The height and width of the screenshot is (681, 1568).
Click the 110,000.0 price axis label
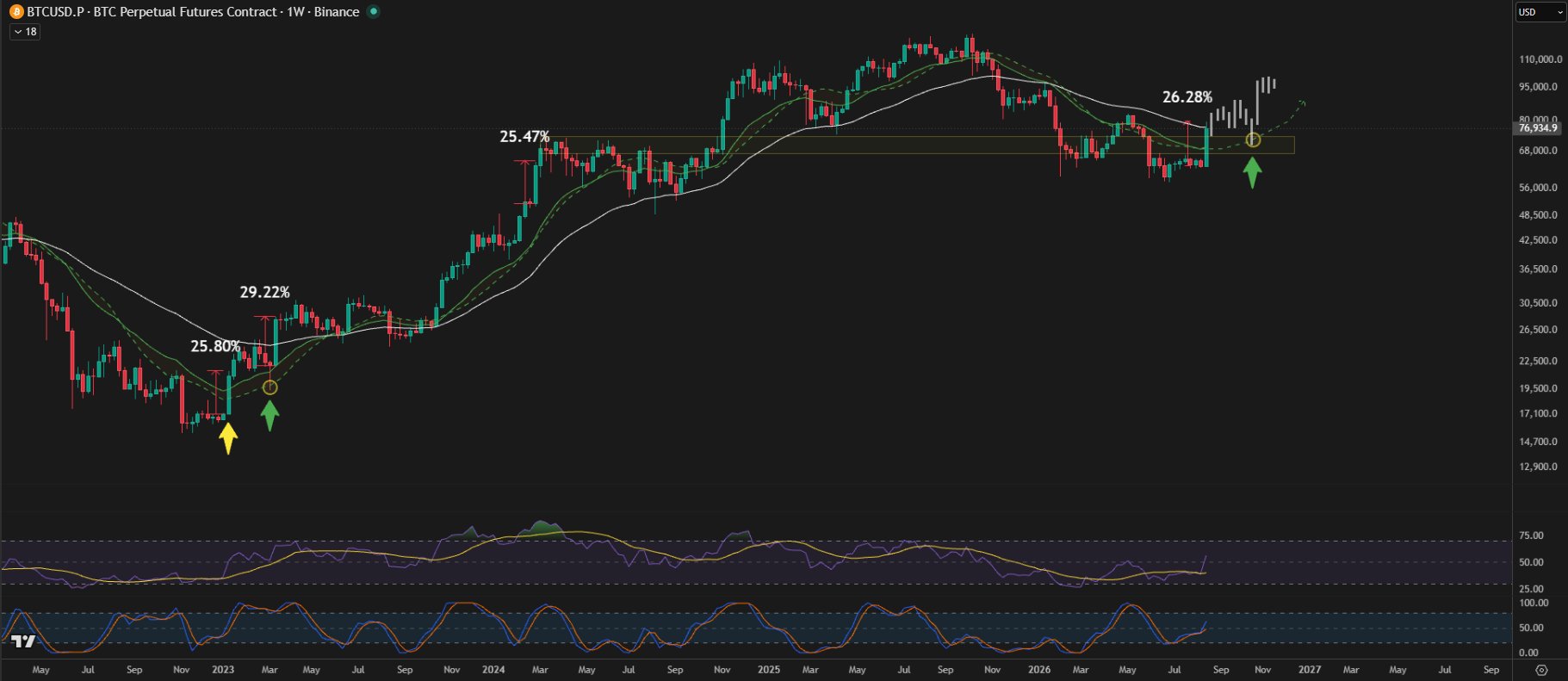tap(1540, 59)
